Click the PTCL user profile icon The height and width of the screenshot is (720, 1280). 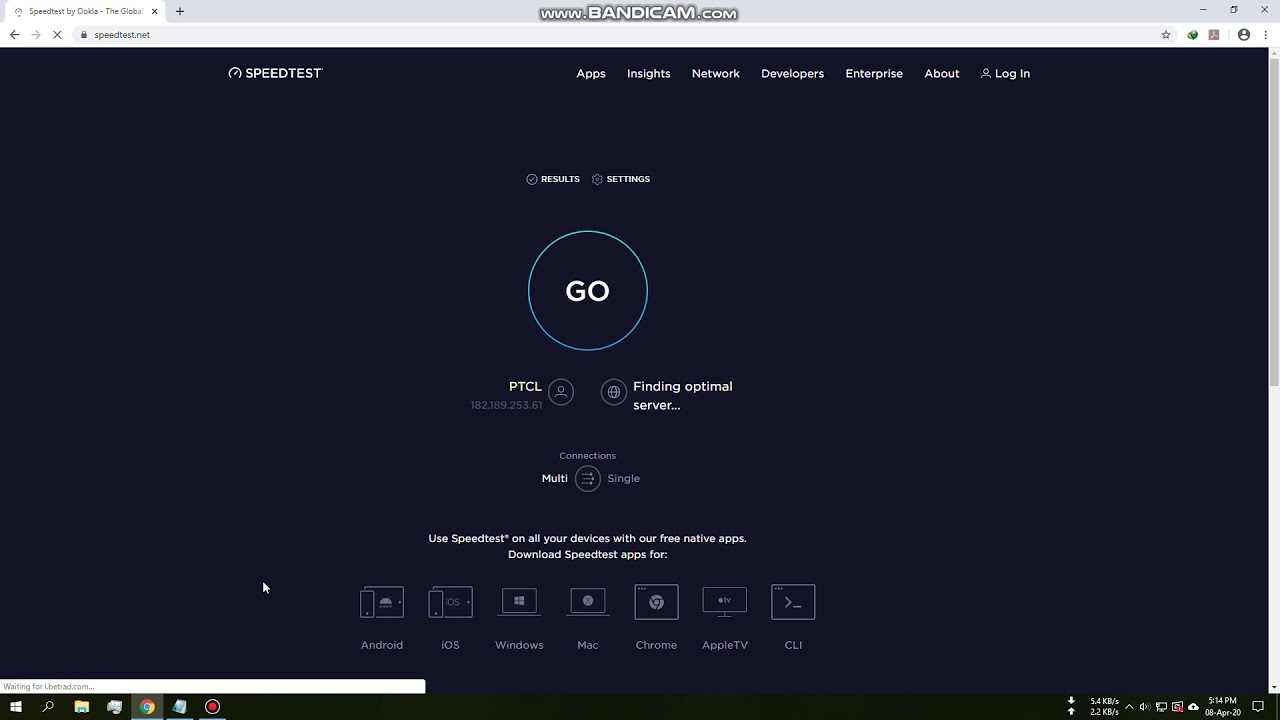point(561,392)
